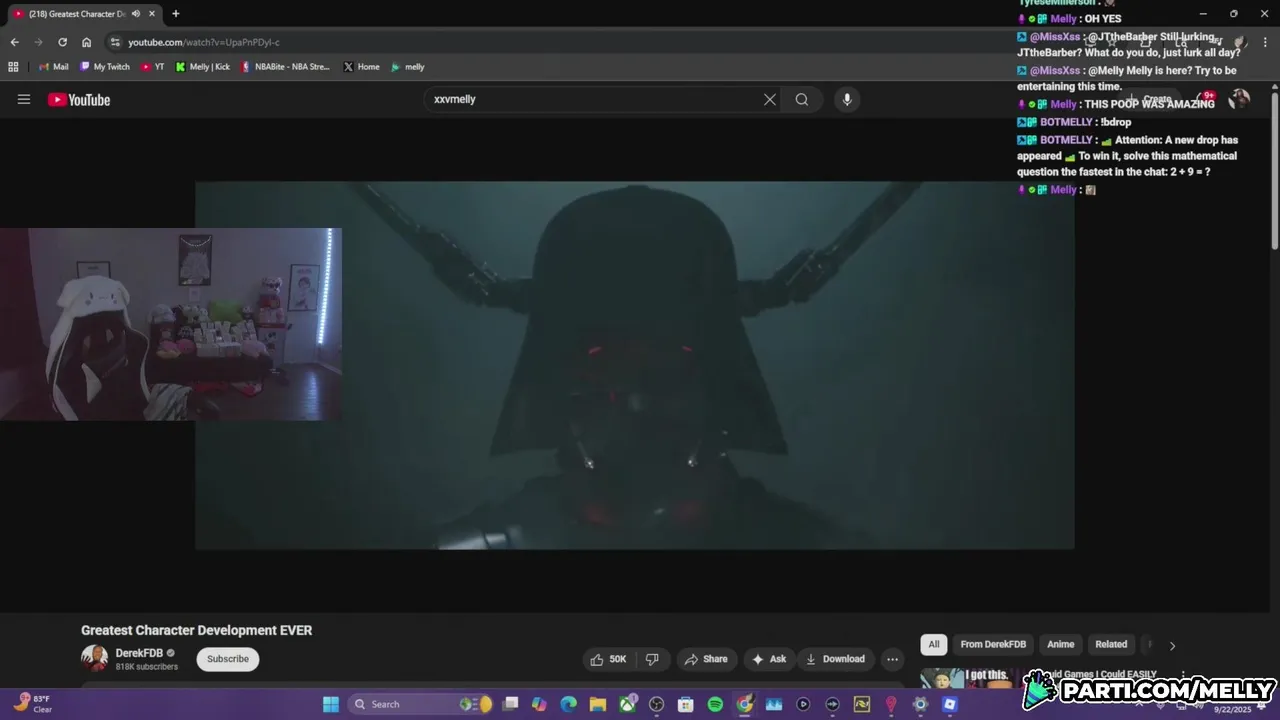This screenshot has width=1280, height=720.
Task: Open Xbox app from taskbar
Action: tap(627, 704)
